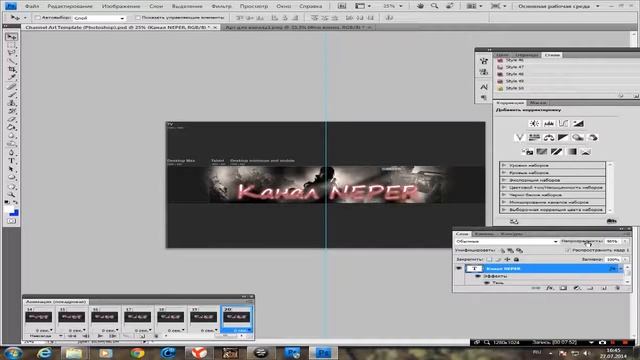Toggle visibility of Эффекты on the layer
This screenshot has width=640, height=360.
click(x=478, y=276)
